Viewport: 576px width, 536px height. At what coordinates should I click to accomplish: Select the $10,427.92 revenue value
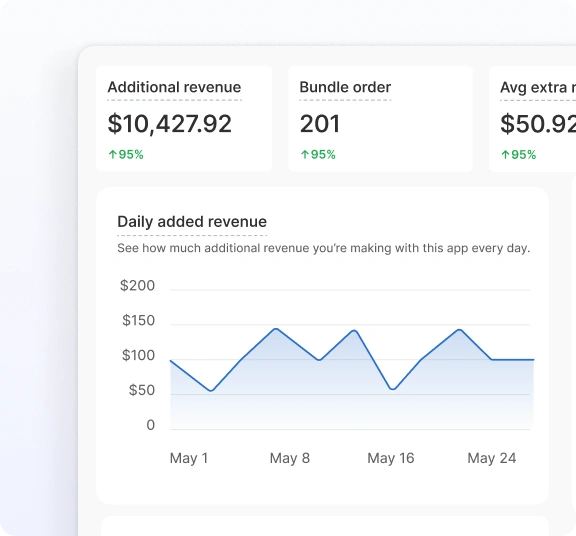pyautogui.click(x=169, y=124)
